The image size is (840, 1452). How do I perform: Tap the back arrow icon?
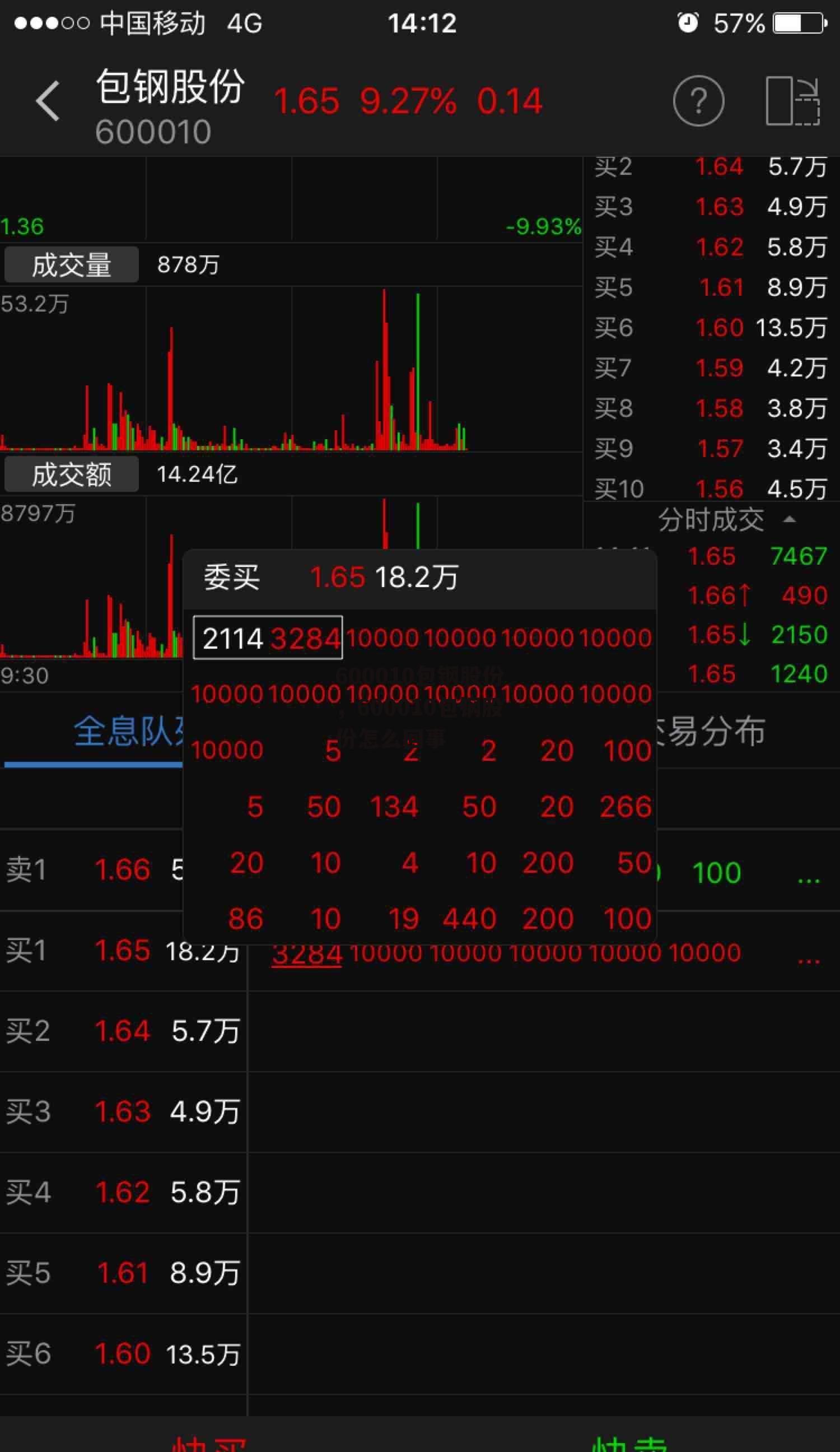click(x=48, y=101)
